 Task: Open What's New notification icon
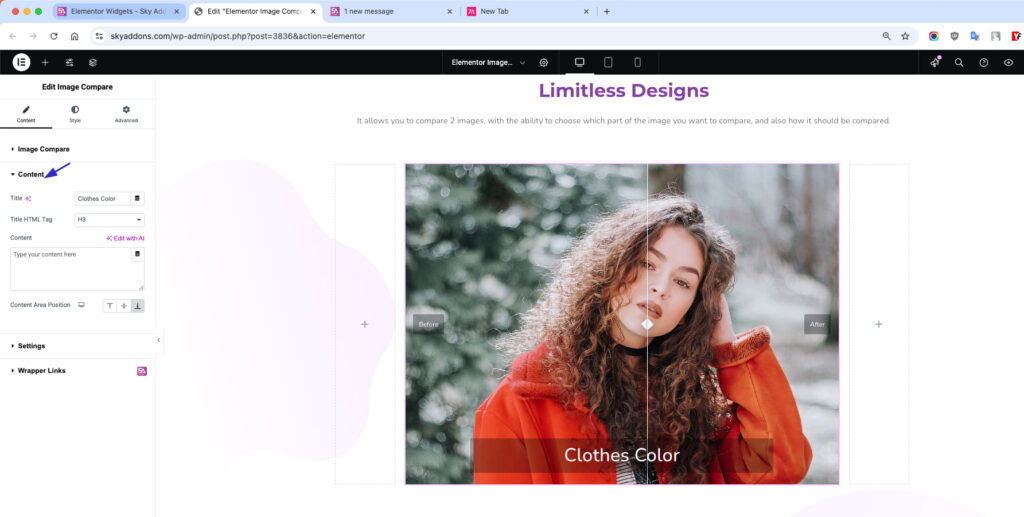[x=935, y=62]
